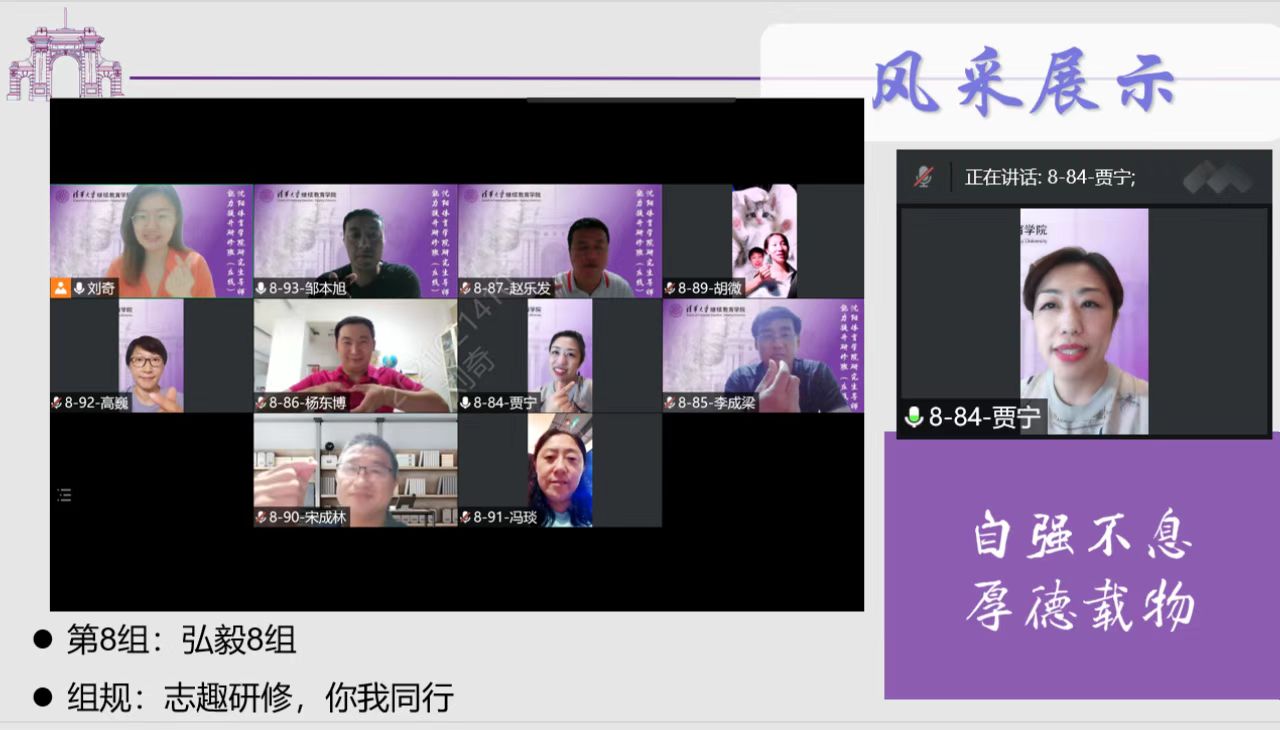The height and width of the screenshot is (730, 1280).
Task: Click the microphone icon of 8-93-邹本旭
Action: [x=261, y=289]
